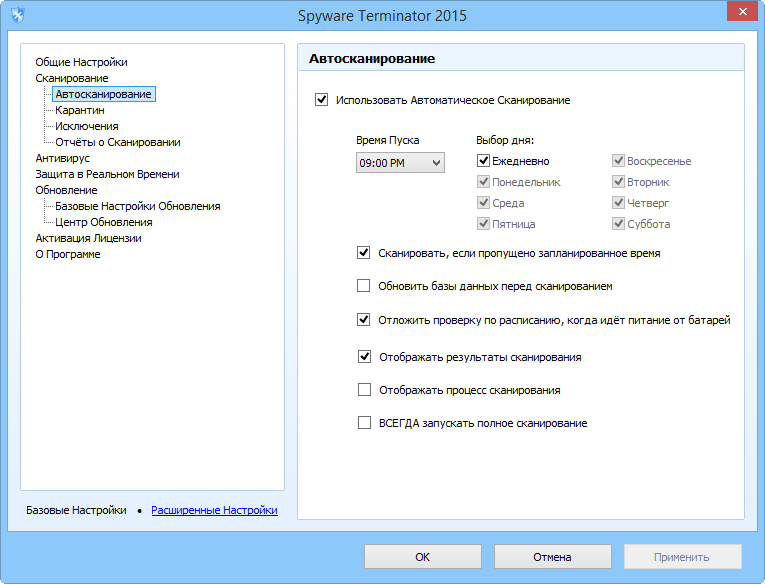Image resolution: width=765 pixels, height=584 pixels.
Task: Uncheck Отображать результаты сканирования
Action: (364, 357)
